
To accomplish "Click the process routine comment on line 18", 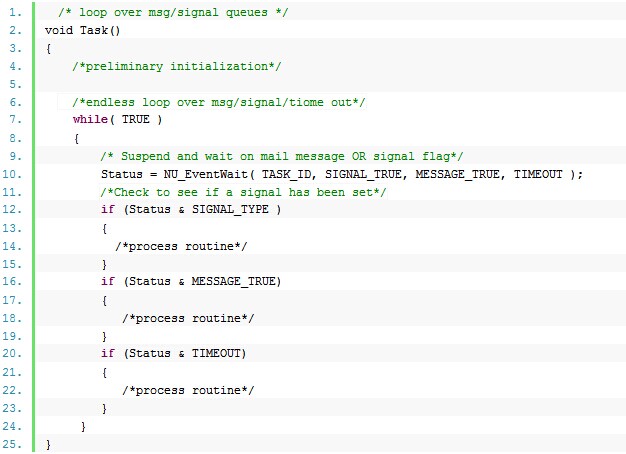I will click(188, 318).
